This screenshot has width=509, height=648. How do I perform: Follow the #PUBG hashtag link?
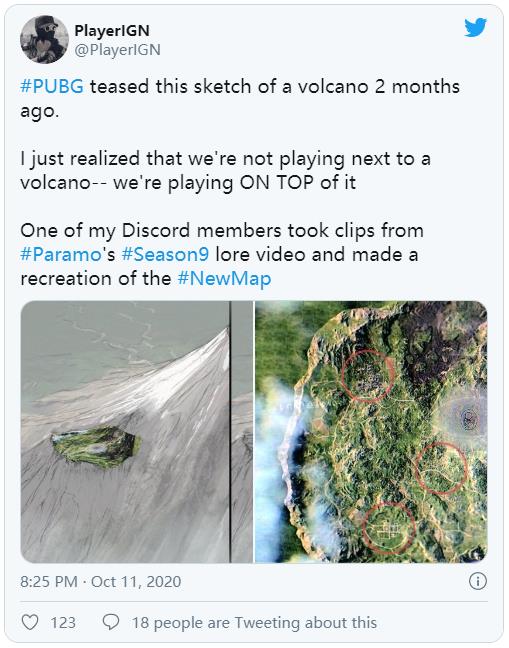coord(52,87)
